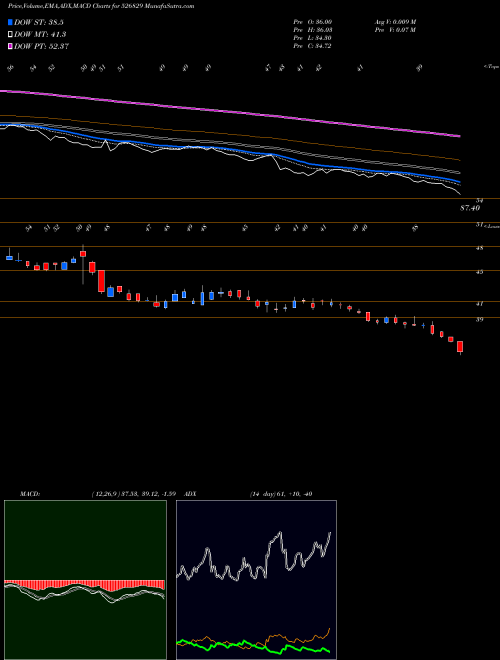The image size is (500, 660).
Task: Click the 'Avg V: 0.009 M' volume text
Action: point(395,22)
